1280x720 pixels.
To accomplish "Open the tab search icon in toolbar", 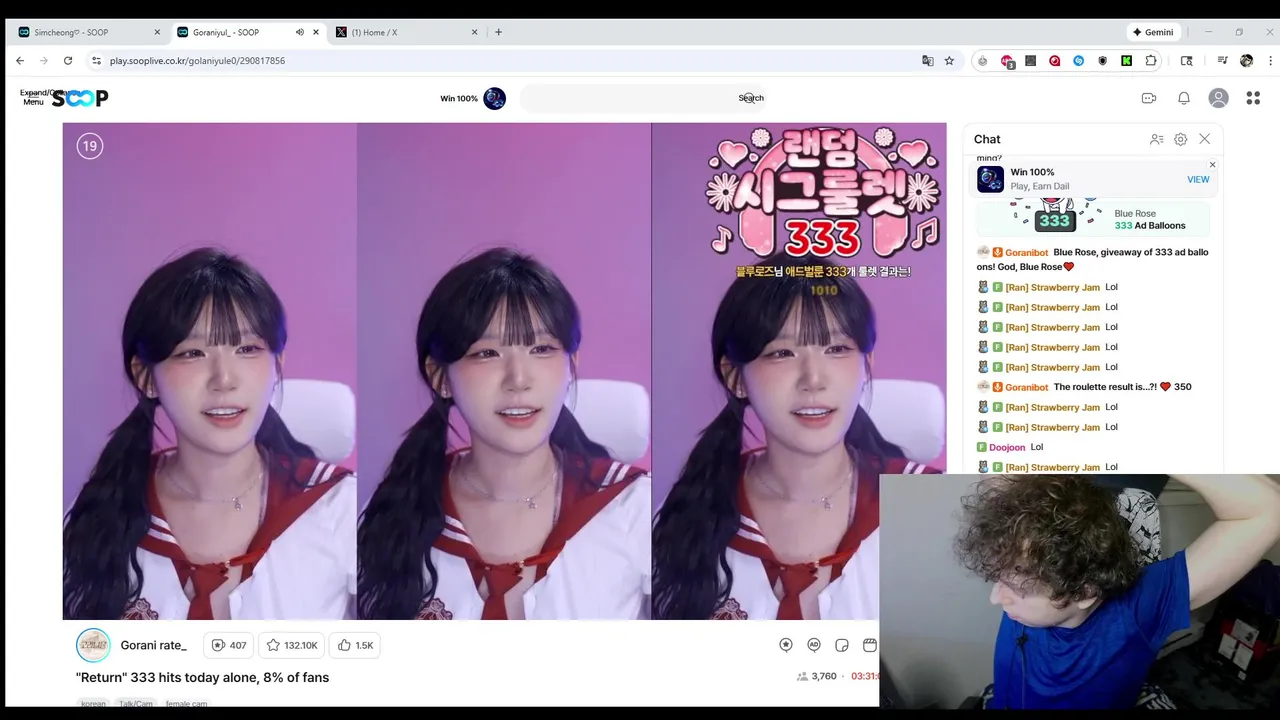I will click(1187, 61).
